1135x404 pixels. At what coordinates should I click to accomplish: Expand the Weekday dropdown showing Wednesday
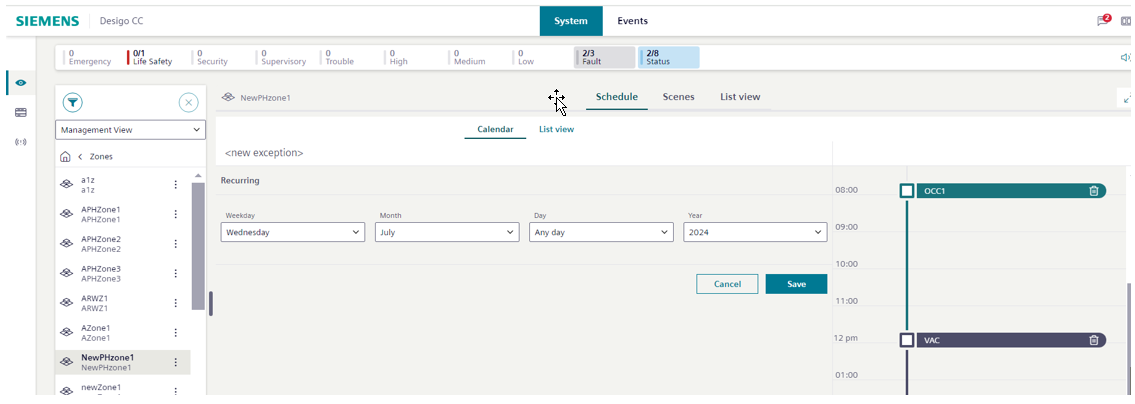point(292,232)
